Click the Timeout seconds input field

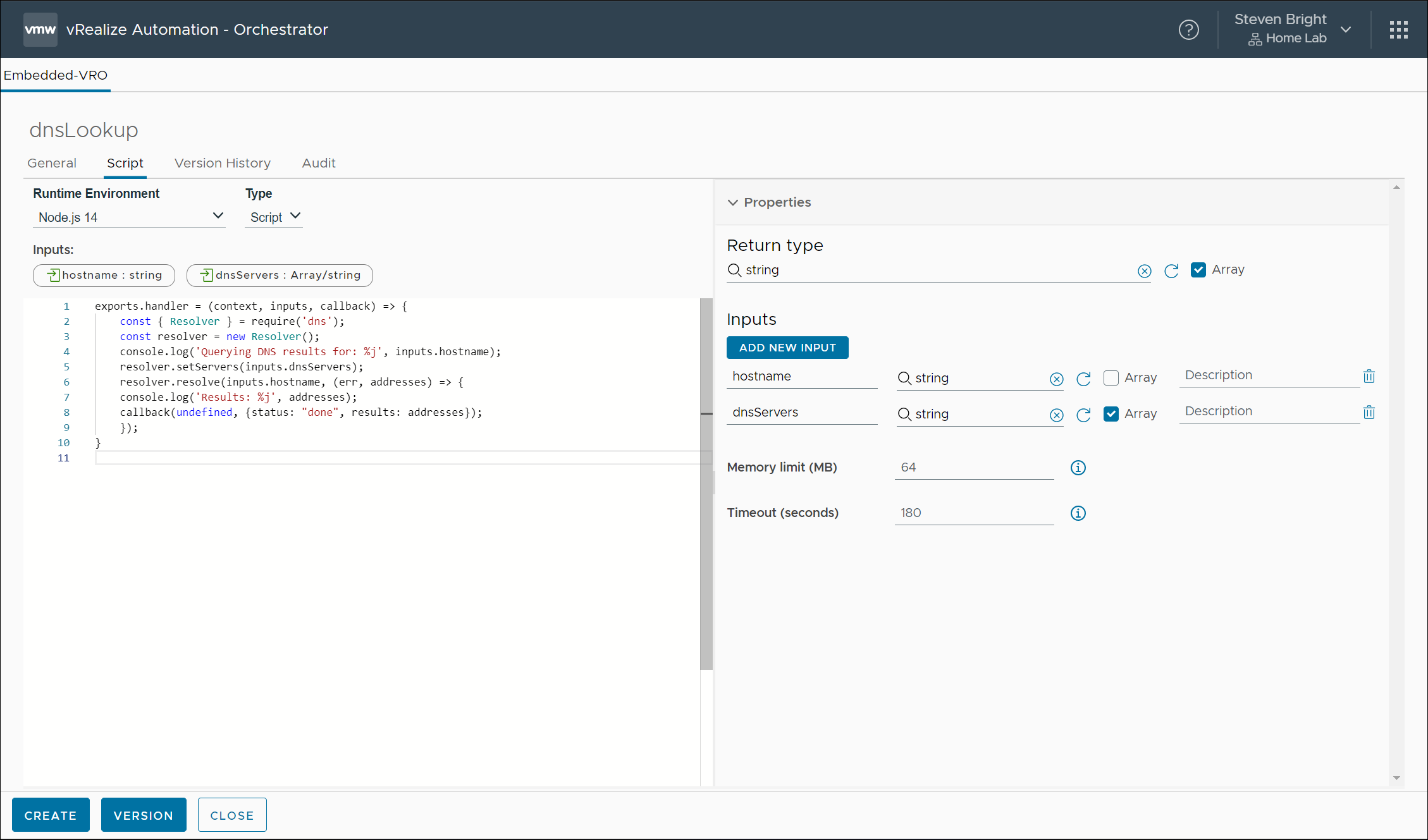coord(973,513)
